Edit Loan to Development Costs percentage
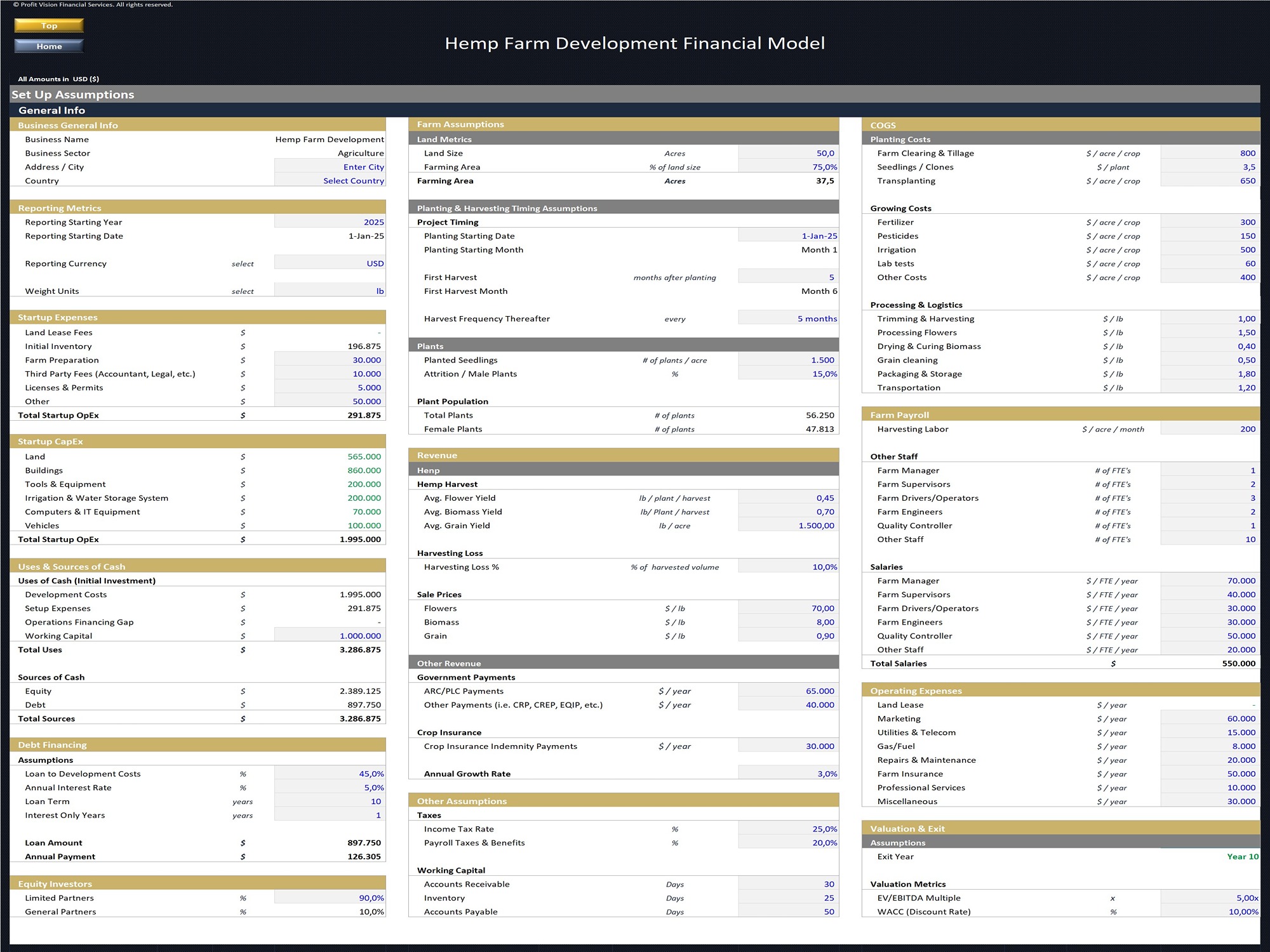Screen dimensions: 1270x952 coord(330,774)
